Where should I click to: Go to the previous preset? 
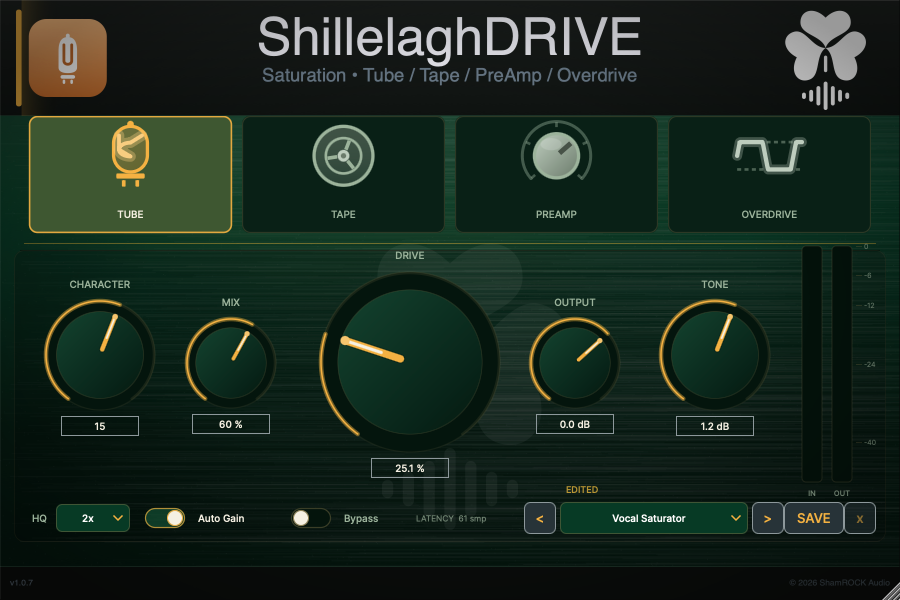[x=540, y=518]
